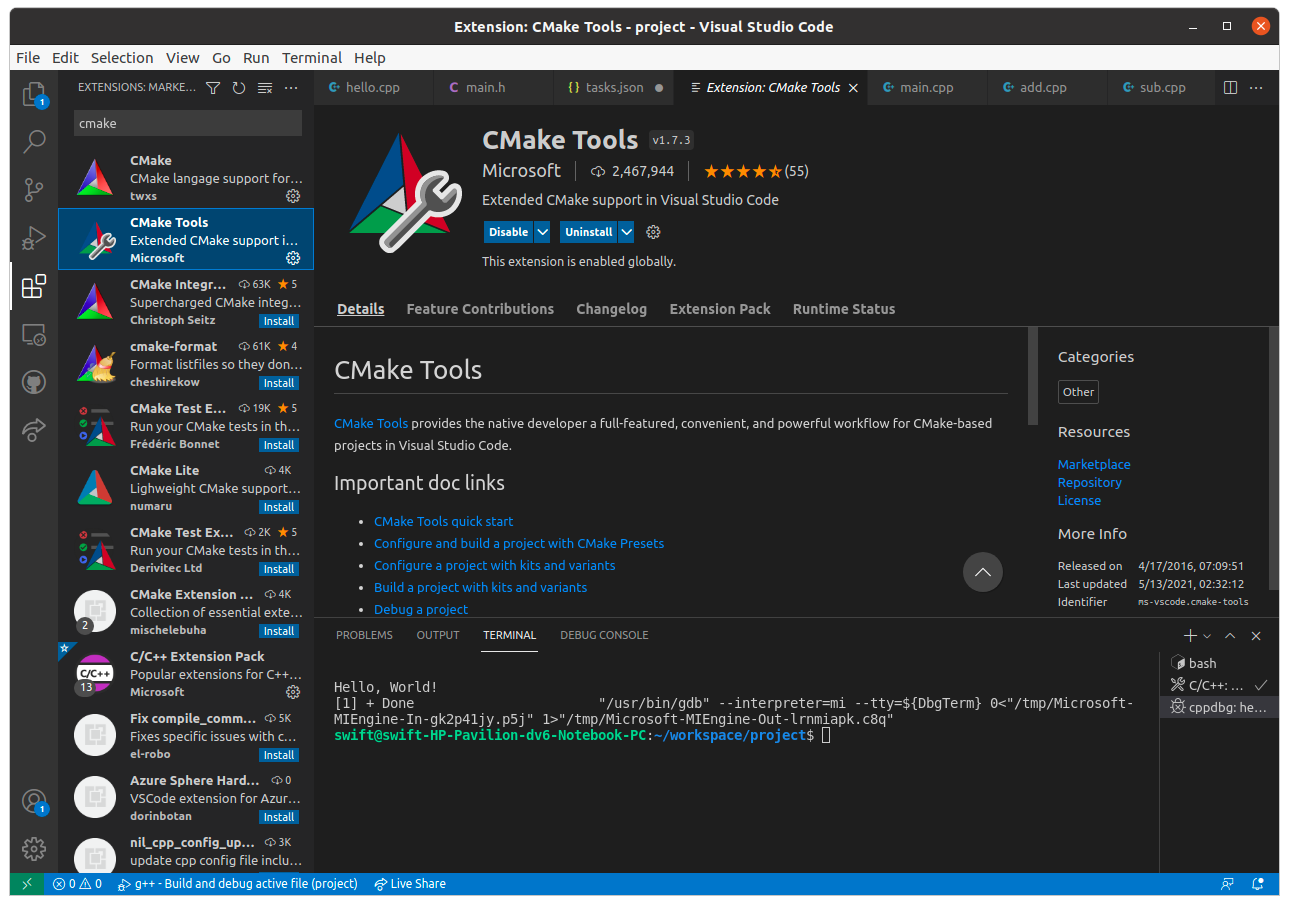Screen dimensions: 1289x905
Task: Click the Live Share status bar item
Action: tap(410, 884)
